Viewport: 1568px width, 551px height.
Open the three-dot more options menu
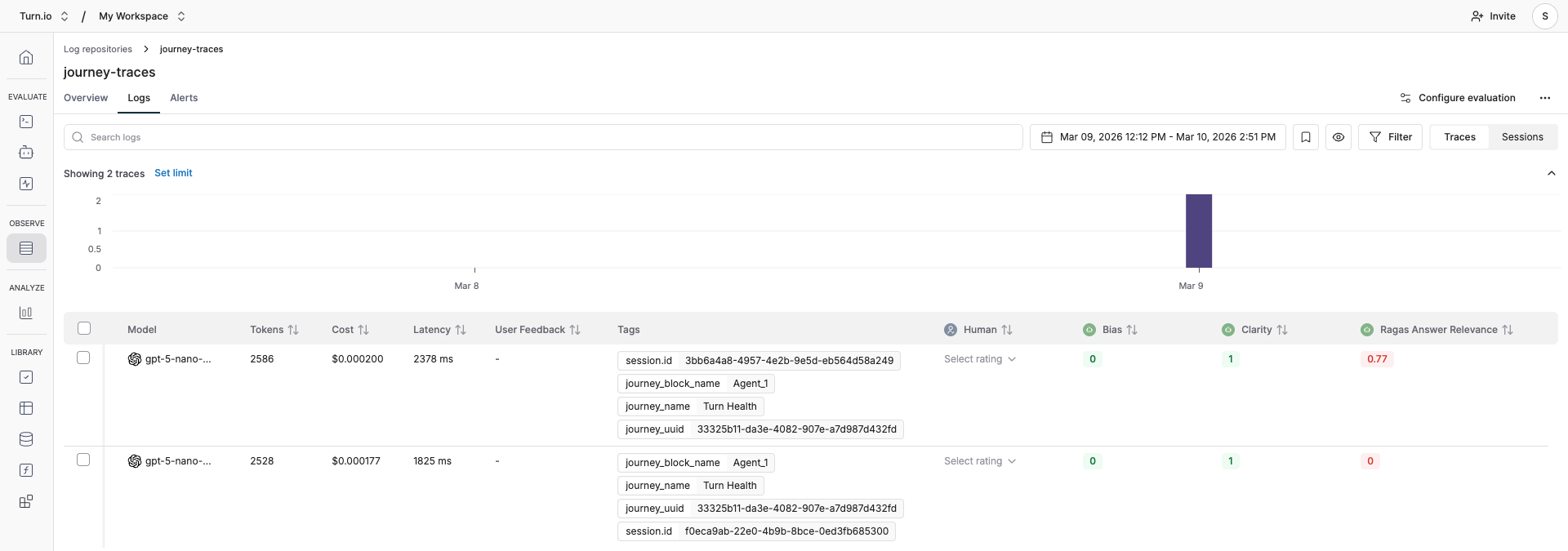point(1544,98)
